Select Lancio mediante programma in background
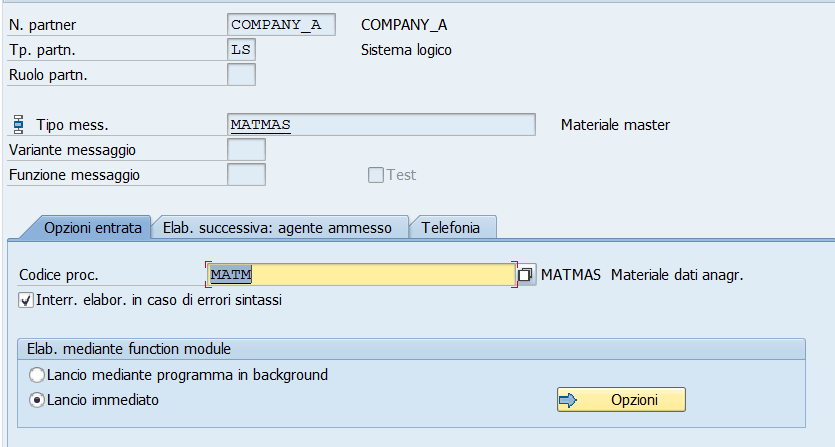Image resolution: width=835 pixels, height=447 pixels. 37,375
